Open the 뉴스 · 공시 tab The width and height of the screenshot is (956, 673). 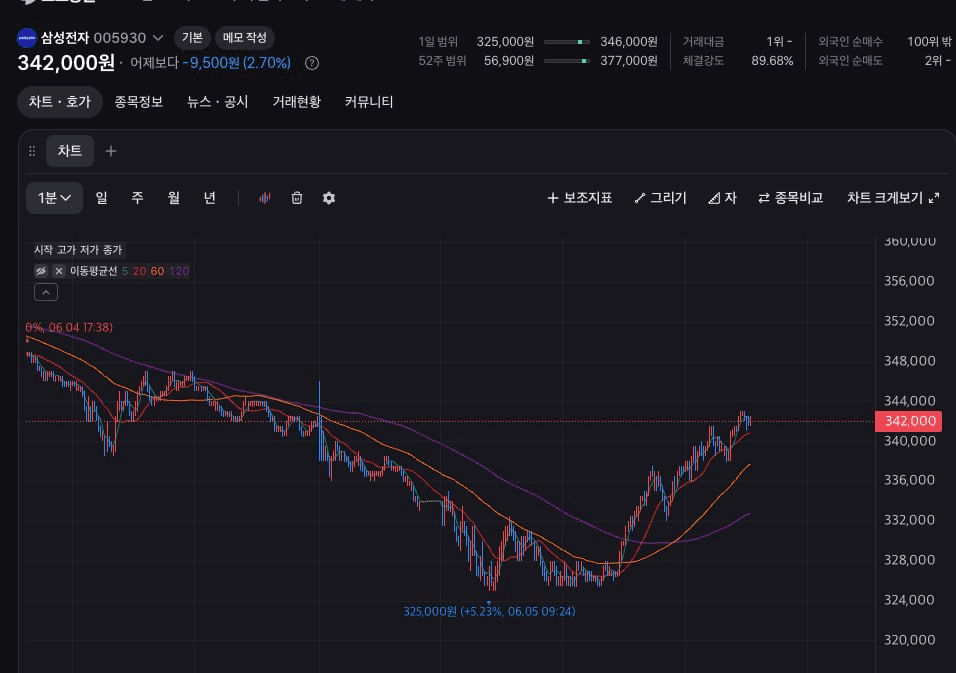(218, 102)
